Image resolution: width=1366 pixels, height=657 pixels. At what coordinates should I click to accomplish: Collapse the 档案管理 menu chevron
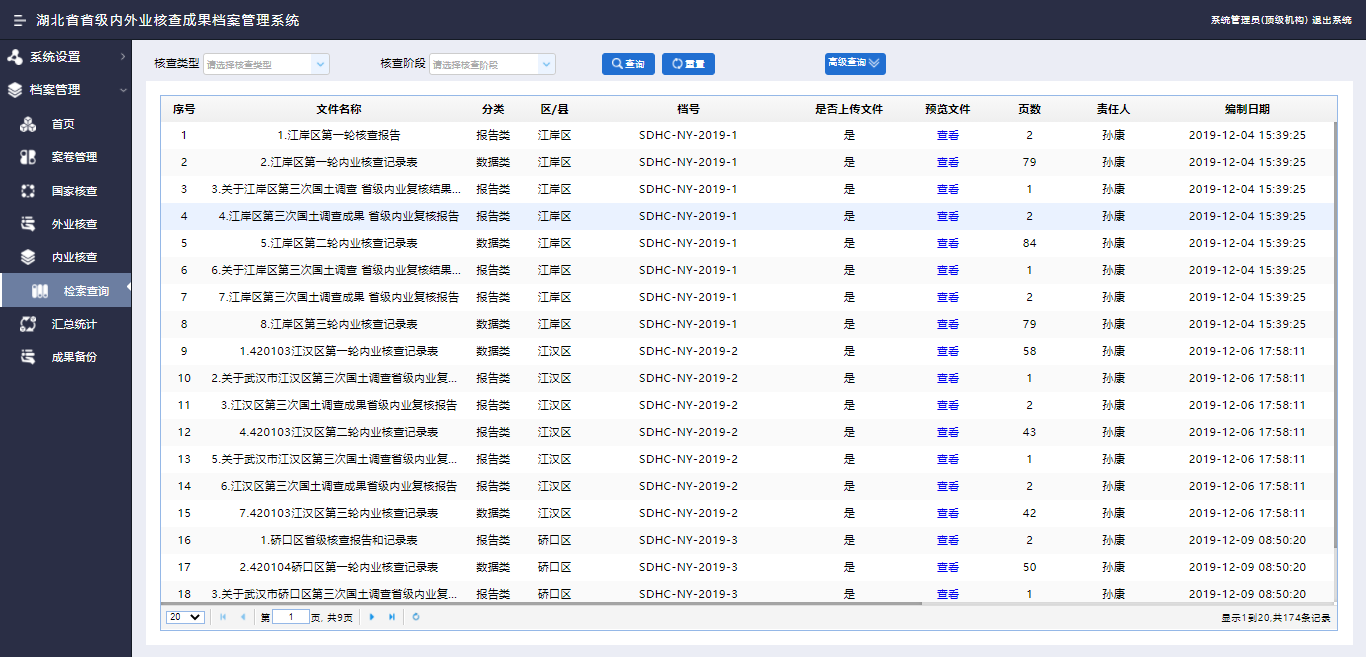point(122,90)
